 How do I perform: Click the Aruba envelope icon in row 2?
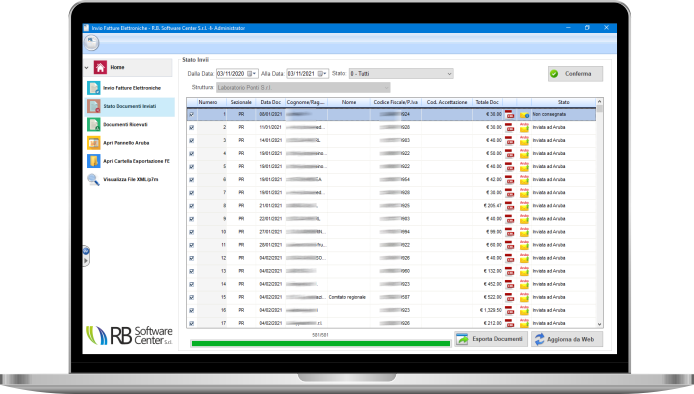[524, 127]
